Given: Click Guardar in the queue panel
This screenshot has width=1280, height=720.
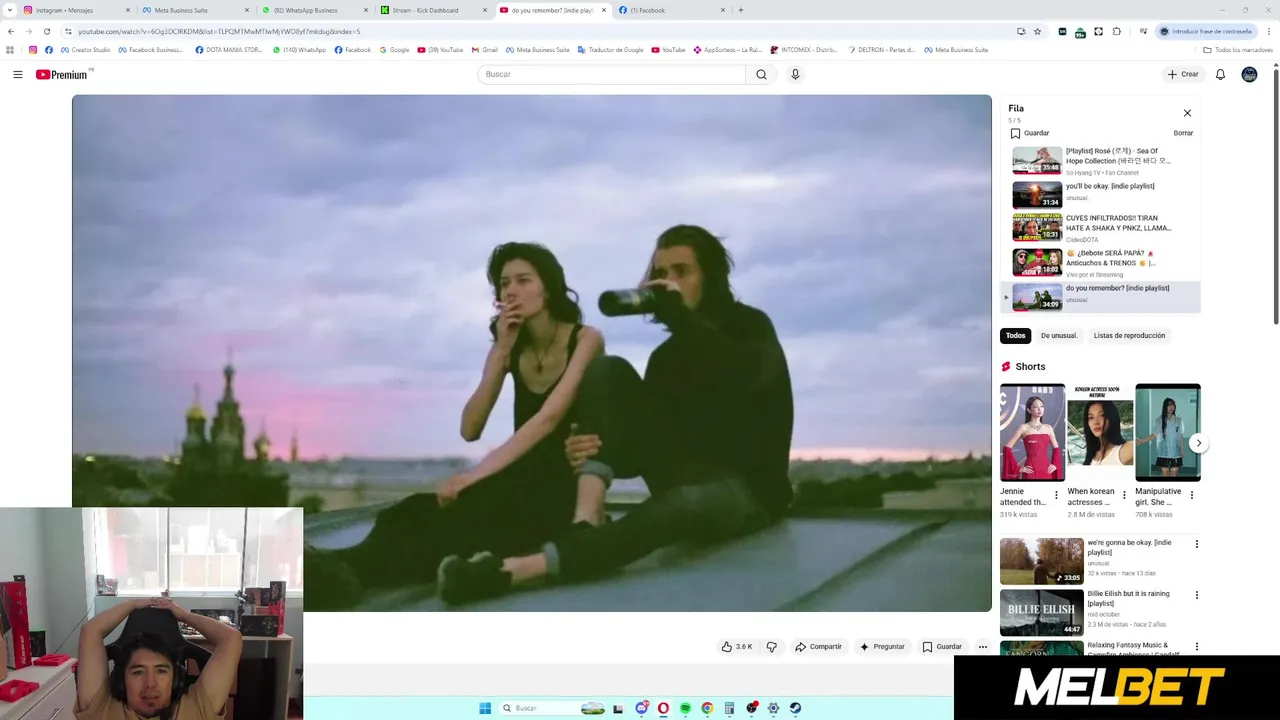Looking at the screenshot, I should [x=1029, y=133].
